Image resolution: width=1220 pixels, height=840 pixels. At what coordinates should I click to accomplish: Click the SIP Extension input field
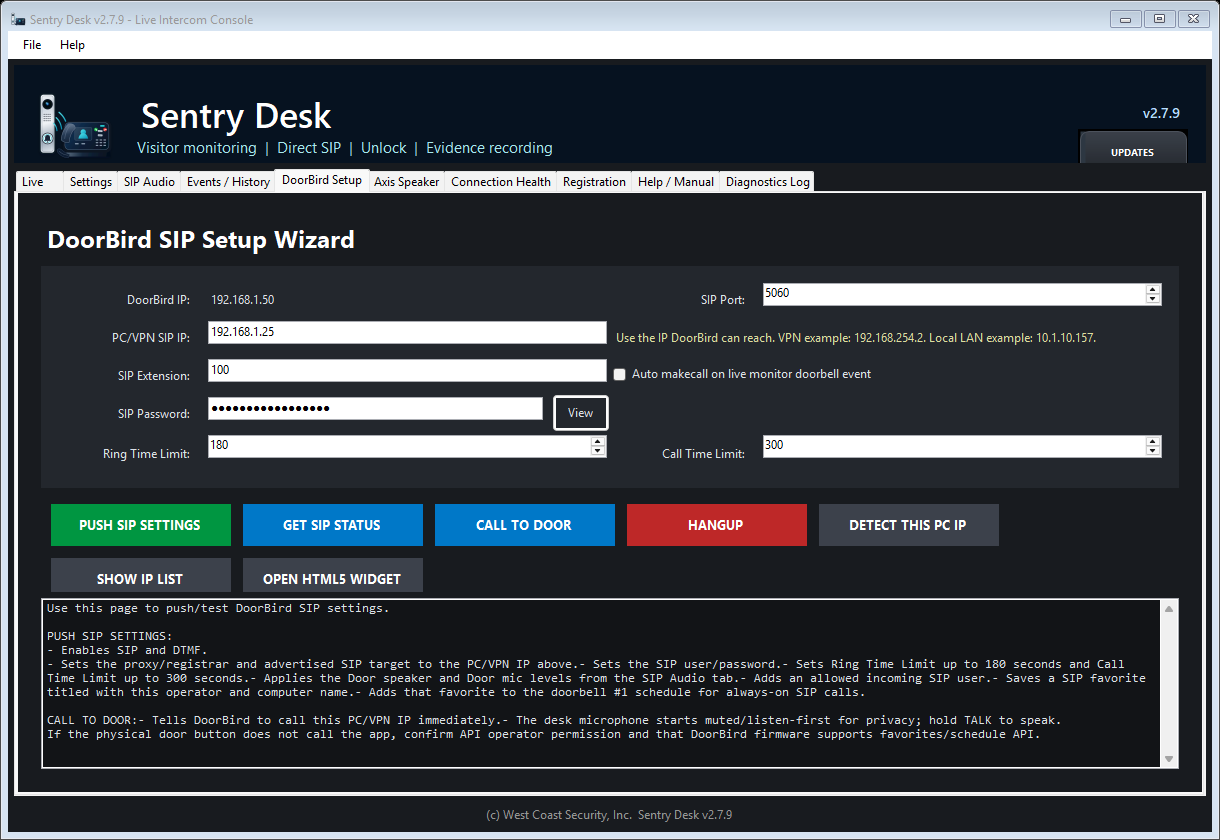coord(407,370)
